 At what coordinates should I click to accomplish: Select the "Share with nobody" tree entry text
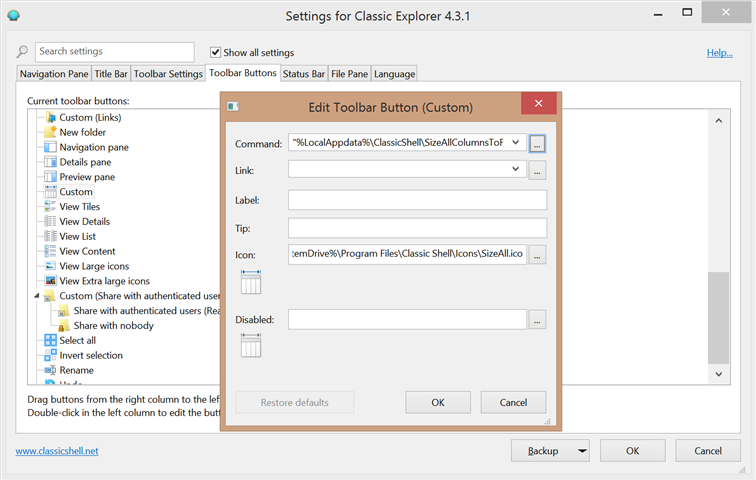tap(114, 326)
